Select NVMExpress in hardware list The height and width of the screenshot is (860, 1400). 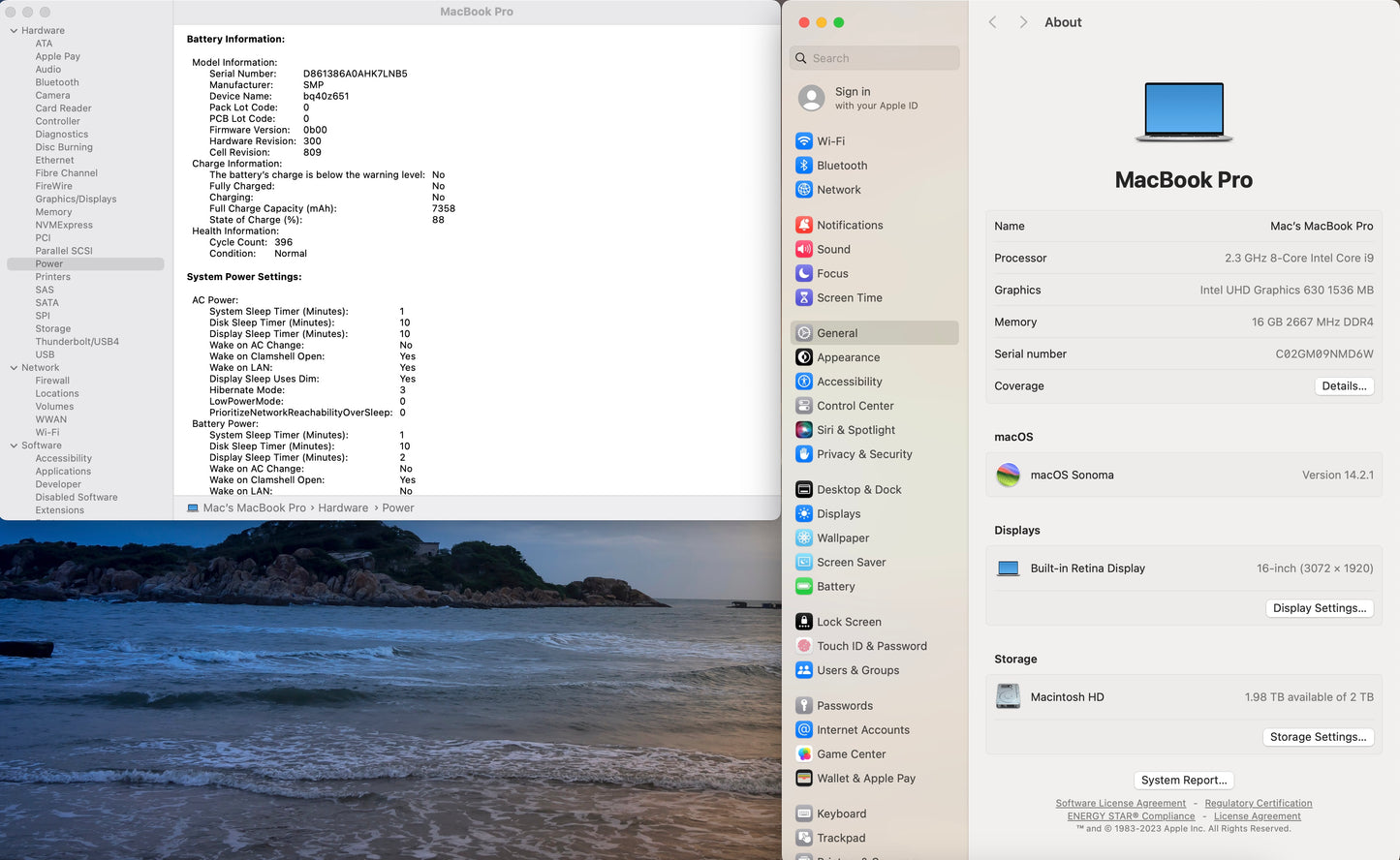(64, 225)
